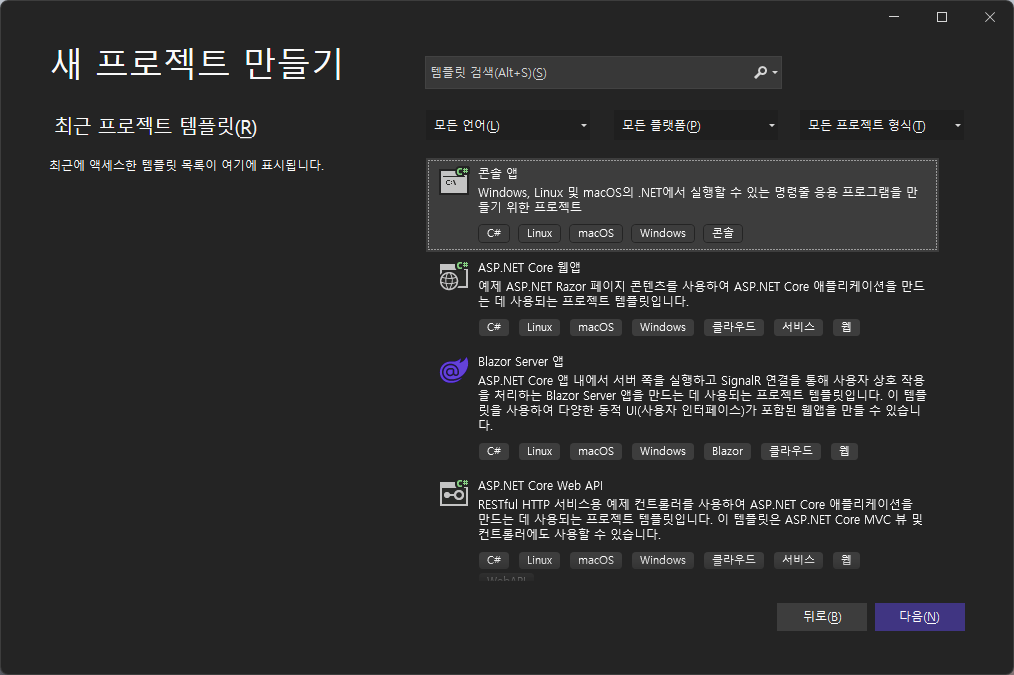This screenshot has width=1014, height=675.
Task: Click the 웹 tag under ASP.NET Core 웹앱
Action: pyautogui.click(x=846, y=327)
